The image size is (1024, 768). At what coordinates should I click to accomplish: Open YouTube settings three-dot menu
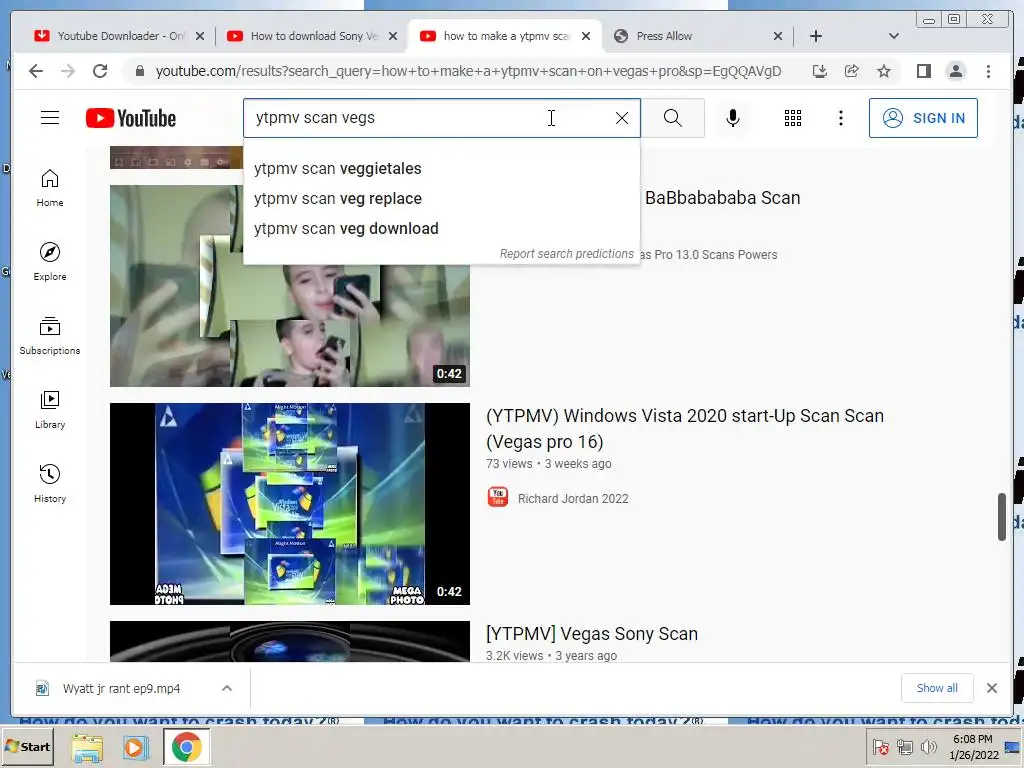[841, 118]
